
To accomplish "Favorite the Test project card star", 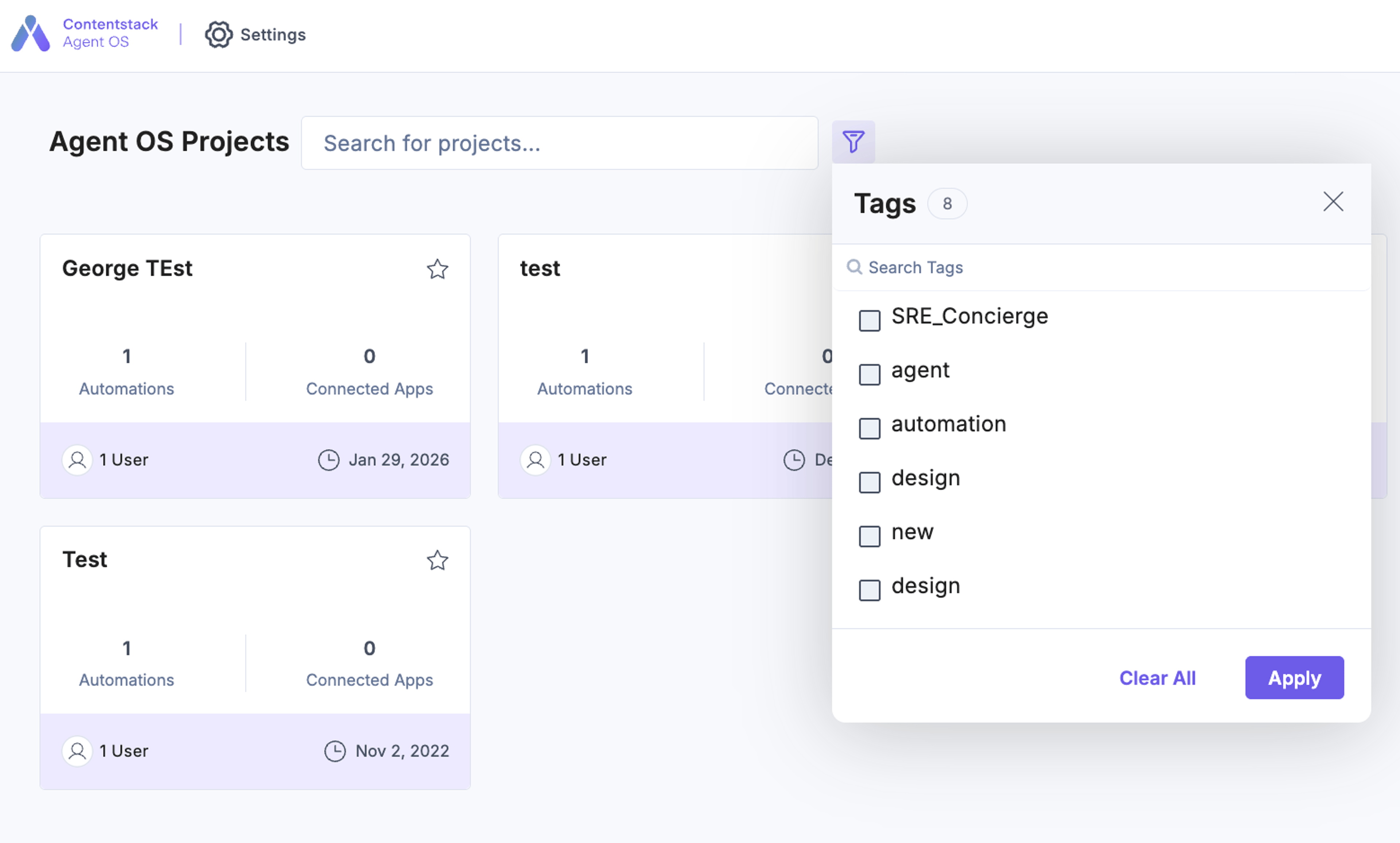I will click(437, 561).
